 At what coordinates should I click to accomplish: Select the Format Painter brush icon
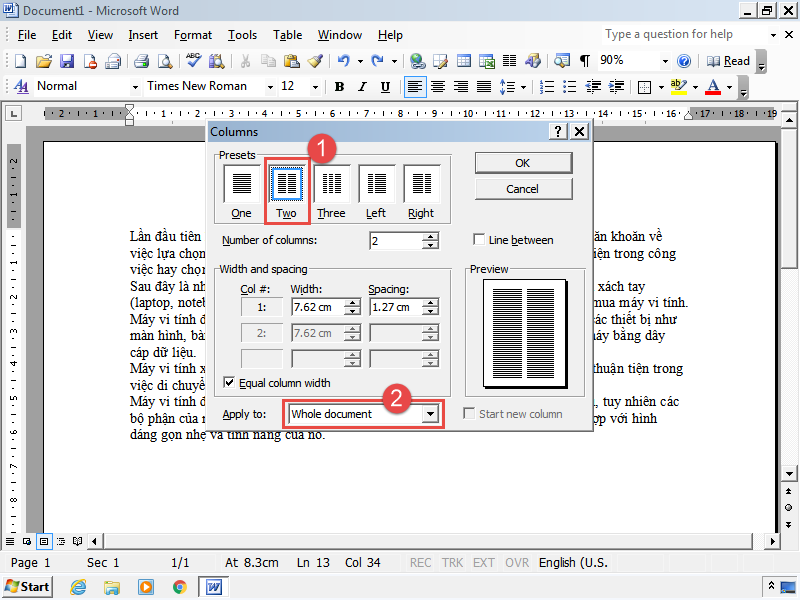[x=315, y=61]
